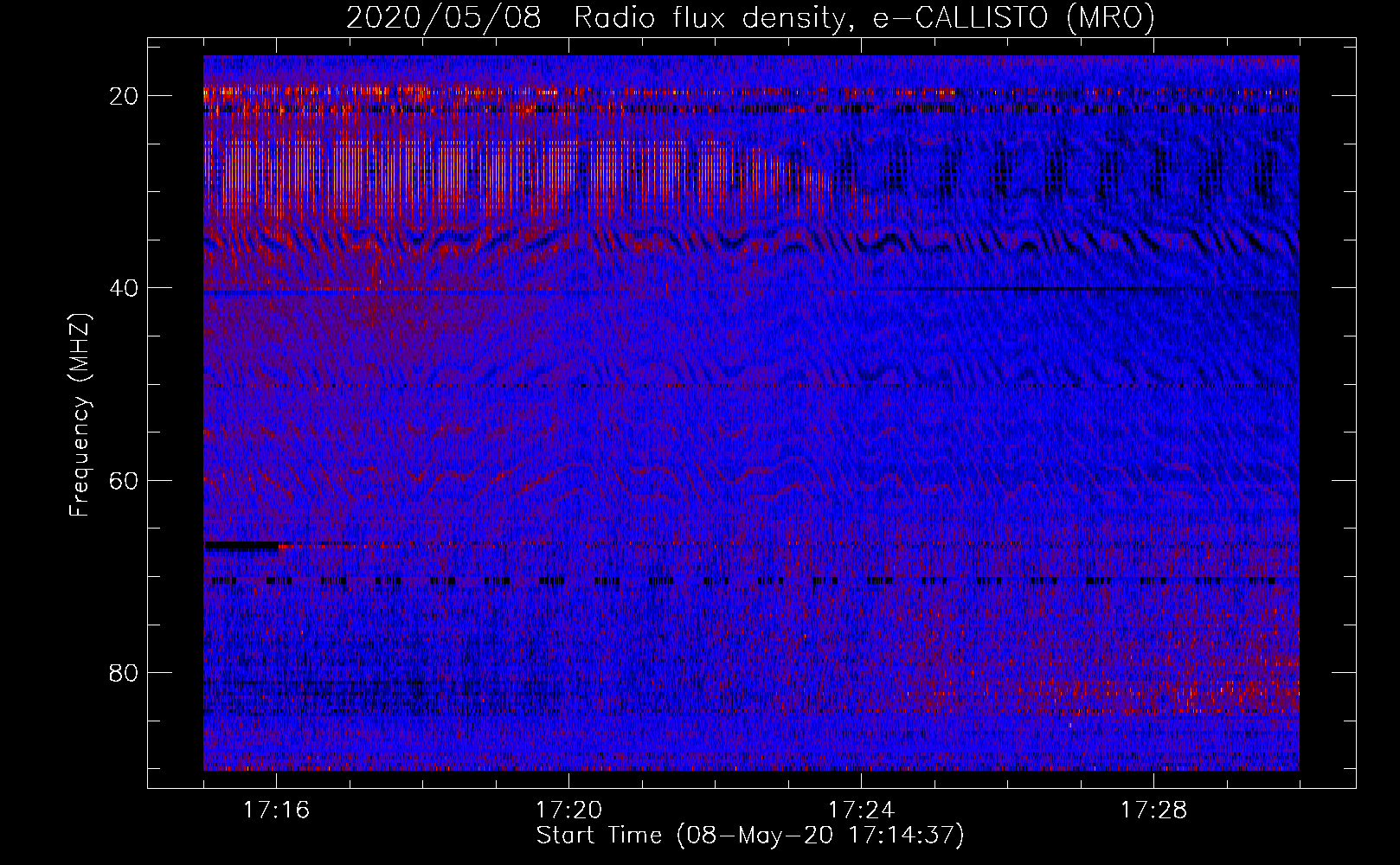Click the black dropout bar near 67 MHz

[x=241, y=547]
